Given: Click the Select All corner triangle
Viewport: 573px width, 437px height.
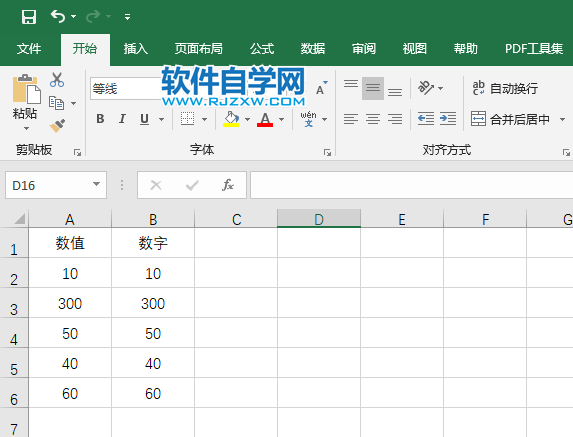Looking at the screenshot, I should point(19,218).
